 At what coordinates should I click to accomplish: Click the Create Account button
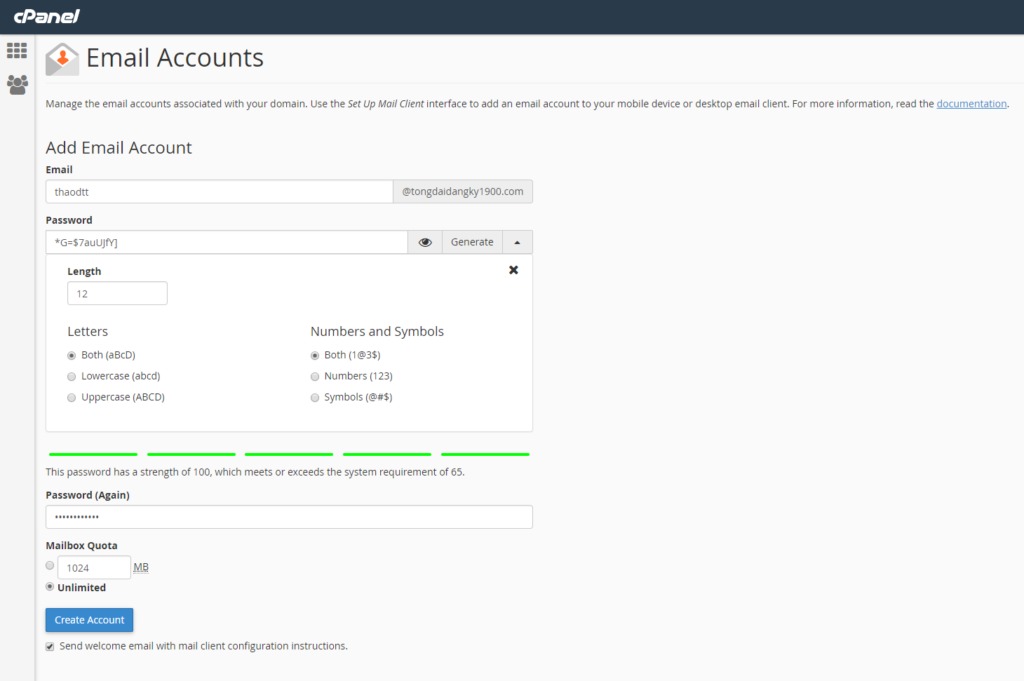pos(89,620)
